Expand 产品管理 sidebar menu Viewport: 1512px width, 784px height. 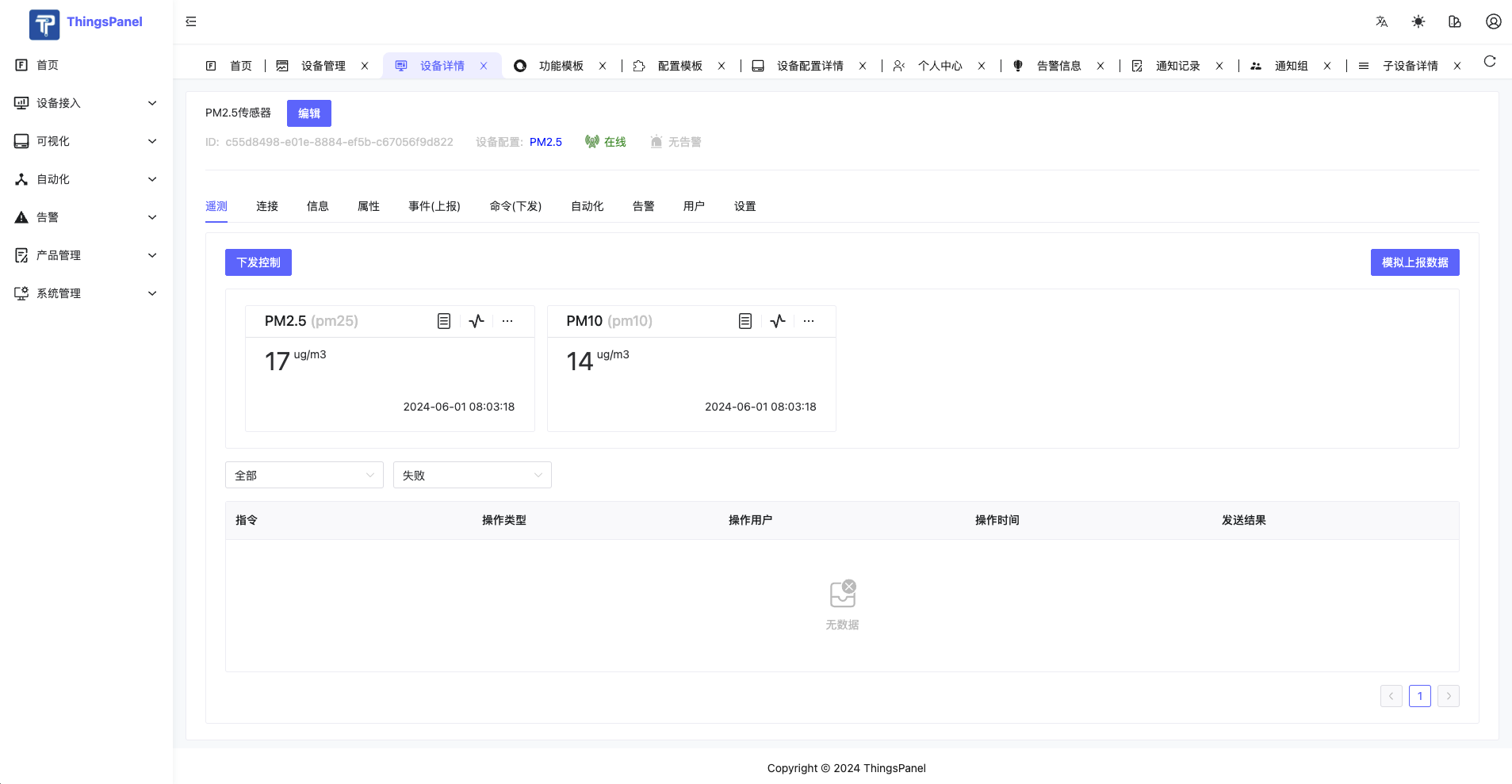pyautogui.click(x=86, y=255)
